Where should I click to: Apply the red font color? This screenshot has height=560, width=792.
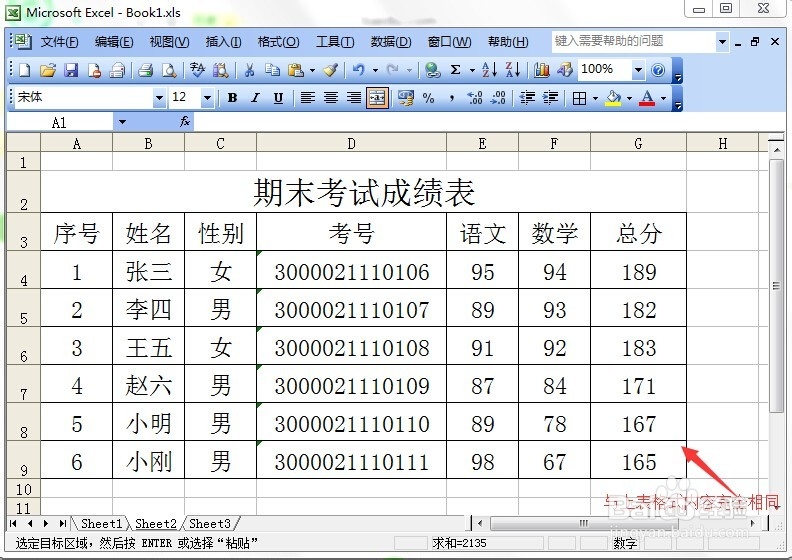point(647,98)
